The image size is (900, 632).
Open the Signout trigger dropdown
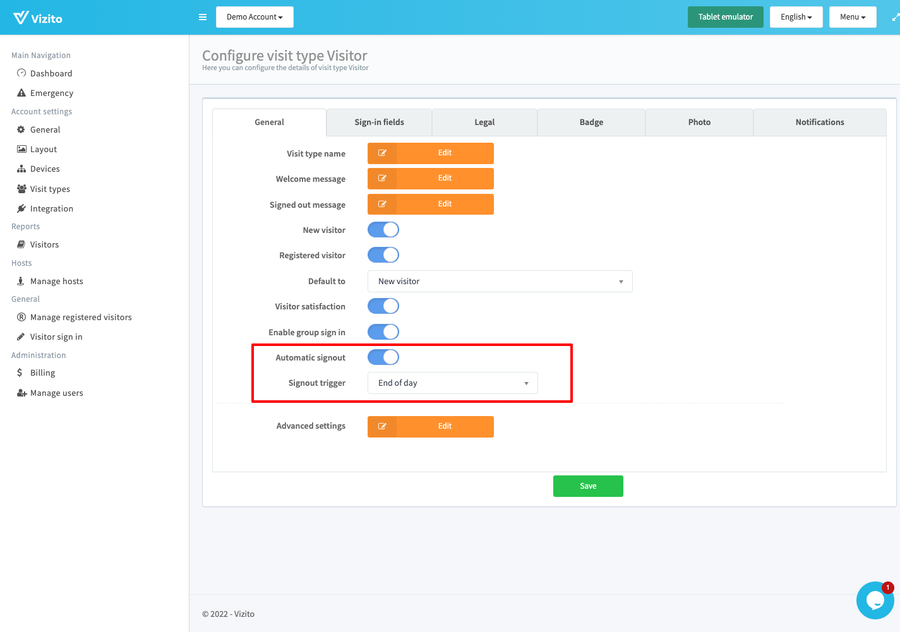pos(452,383)
